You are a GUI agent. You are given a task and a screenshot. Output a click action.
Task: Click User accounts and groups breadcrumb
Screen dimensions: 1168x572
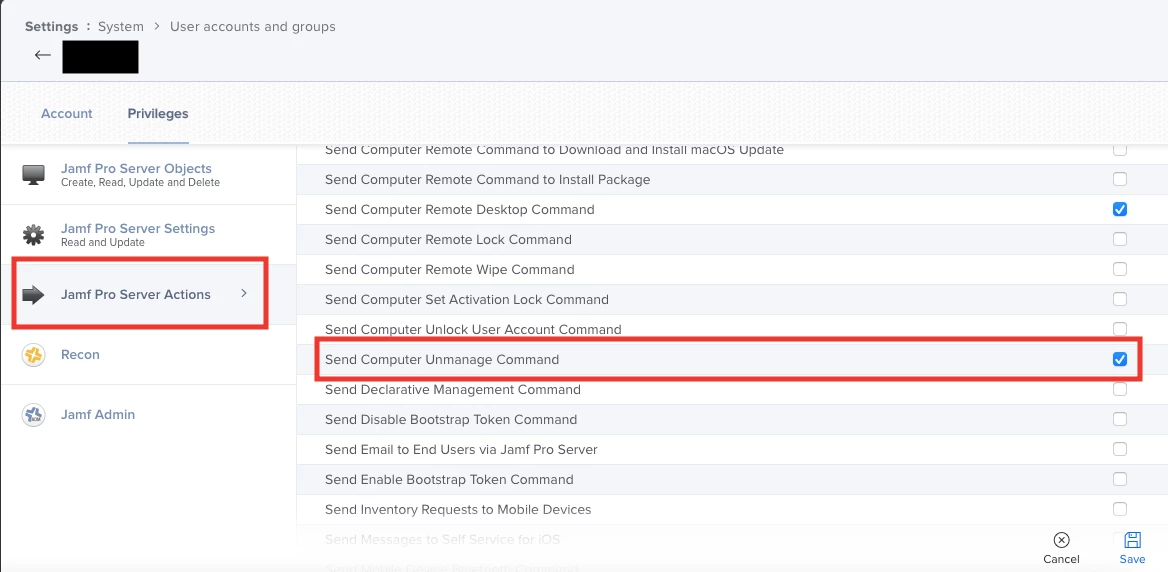pos(253,26)
